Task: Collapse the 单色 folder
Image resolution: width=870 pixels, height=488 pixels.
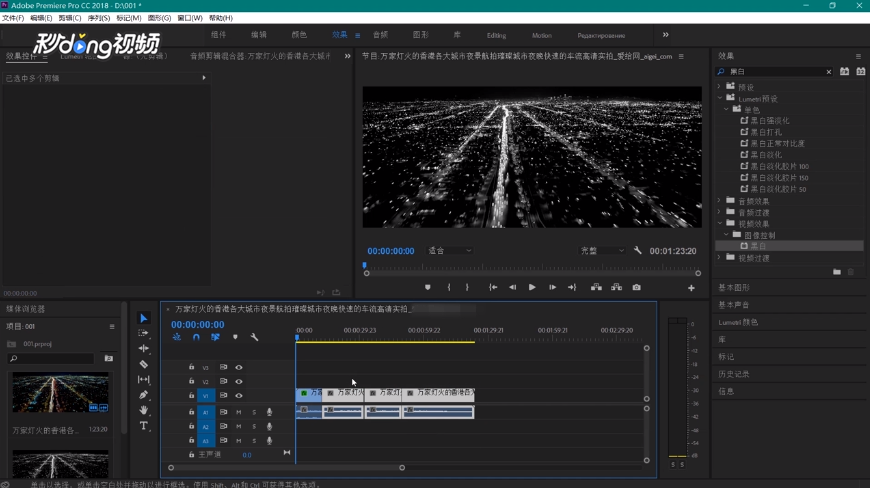Action: click(726, 109)
